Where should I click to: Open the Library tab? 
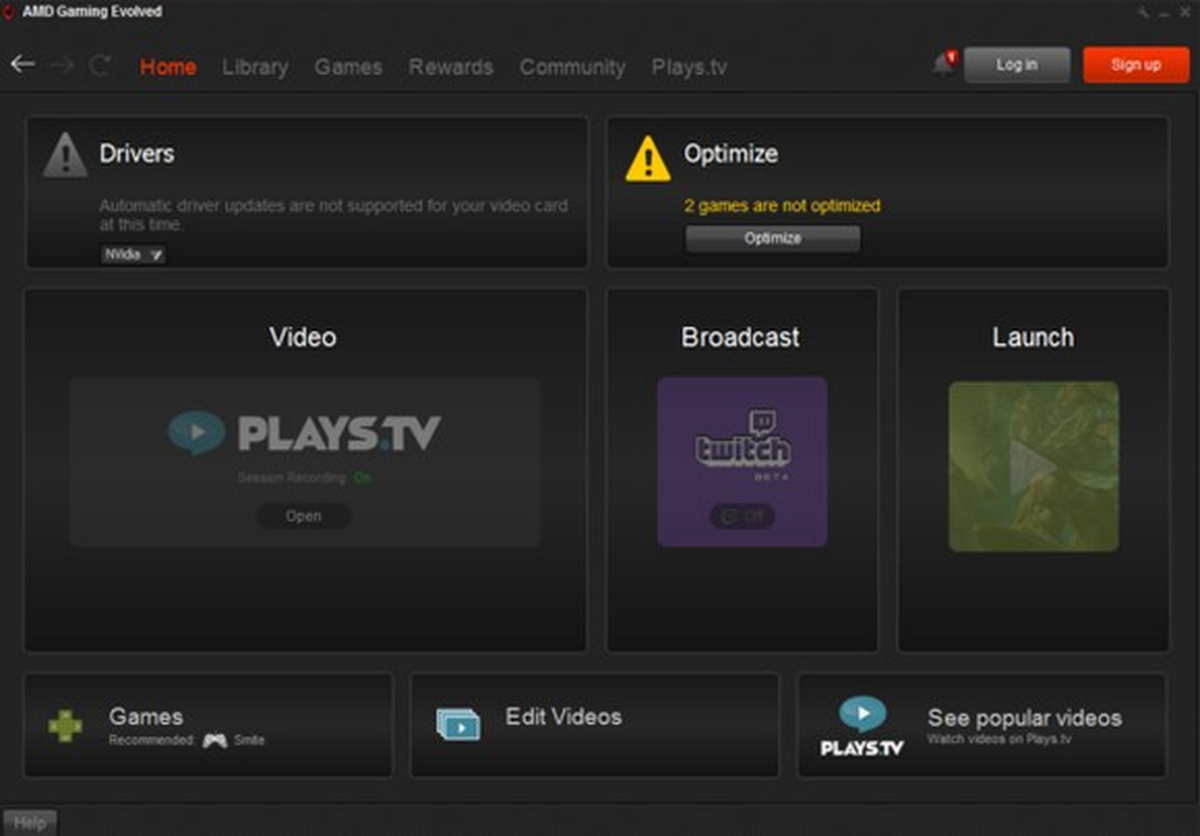coord(255,67)
